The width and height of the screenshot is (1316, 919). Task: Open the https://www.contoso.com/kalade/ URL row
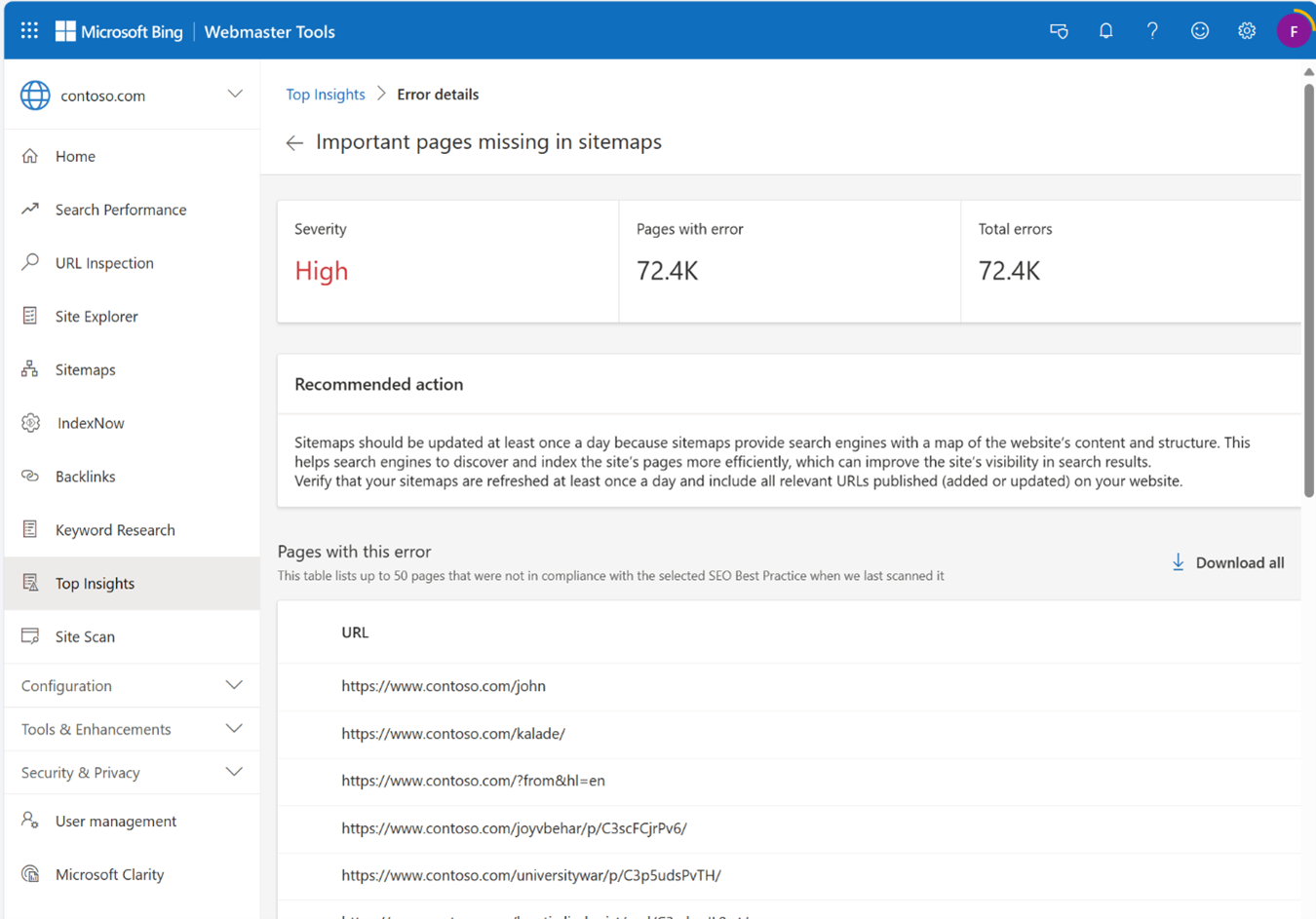click(452, 734)
